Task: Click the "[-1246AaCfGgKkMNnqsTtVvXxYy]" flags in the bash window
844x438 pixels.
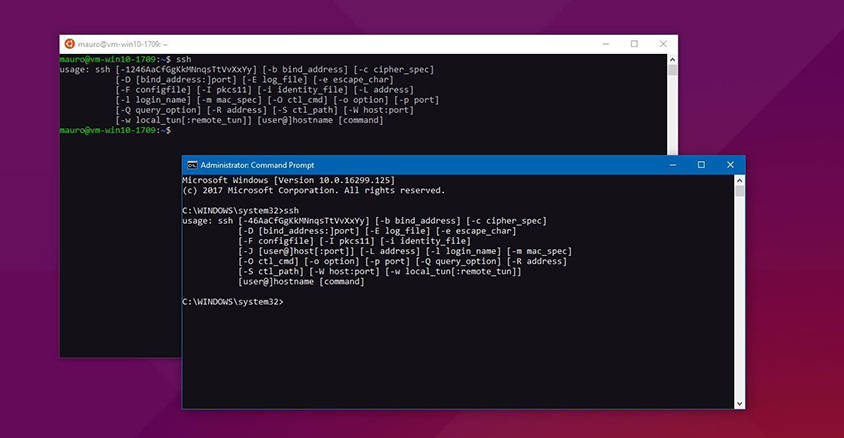Action: (186, 69)
